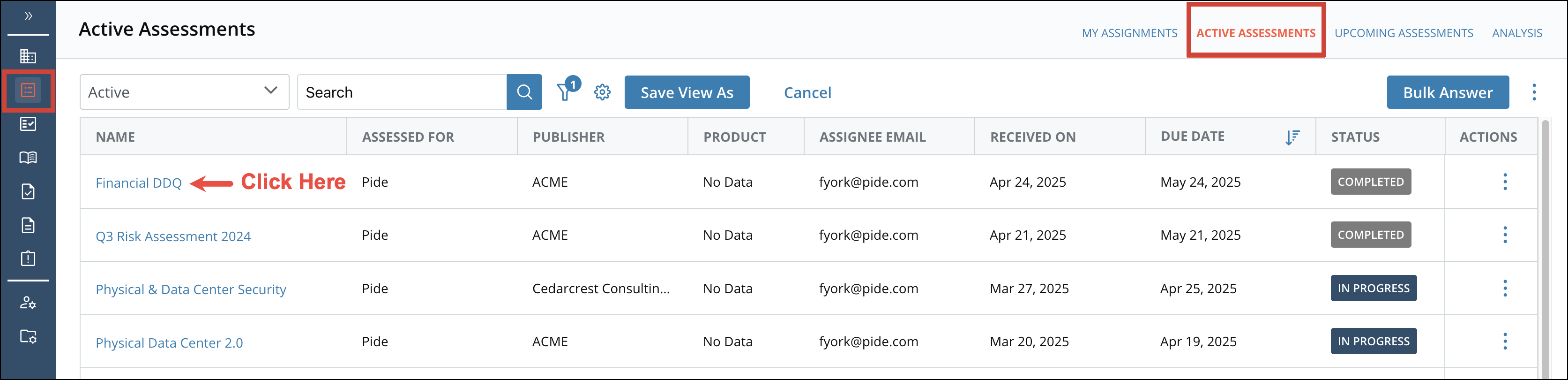Open the Financial DDQ assessment
1568x380 pixels.
pos(139,182)
